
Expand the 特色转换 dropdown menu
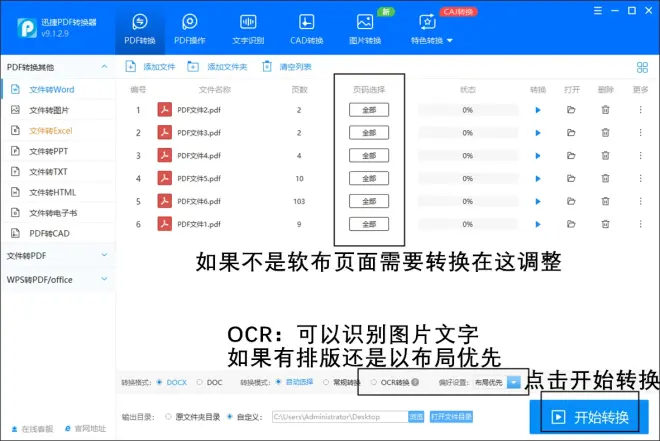coord(431,29)
